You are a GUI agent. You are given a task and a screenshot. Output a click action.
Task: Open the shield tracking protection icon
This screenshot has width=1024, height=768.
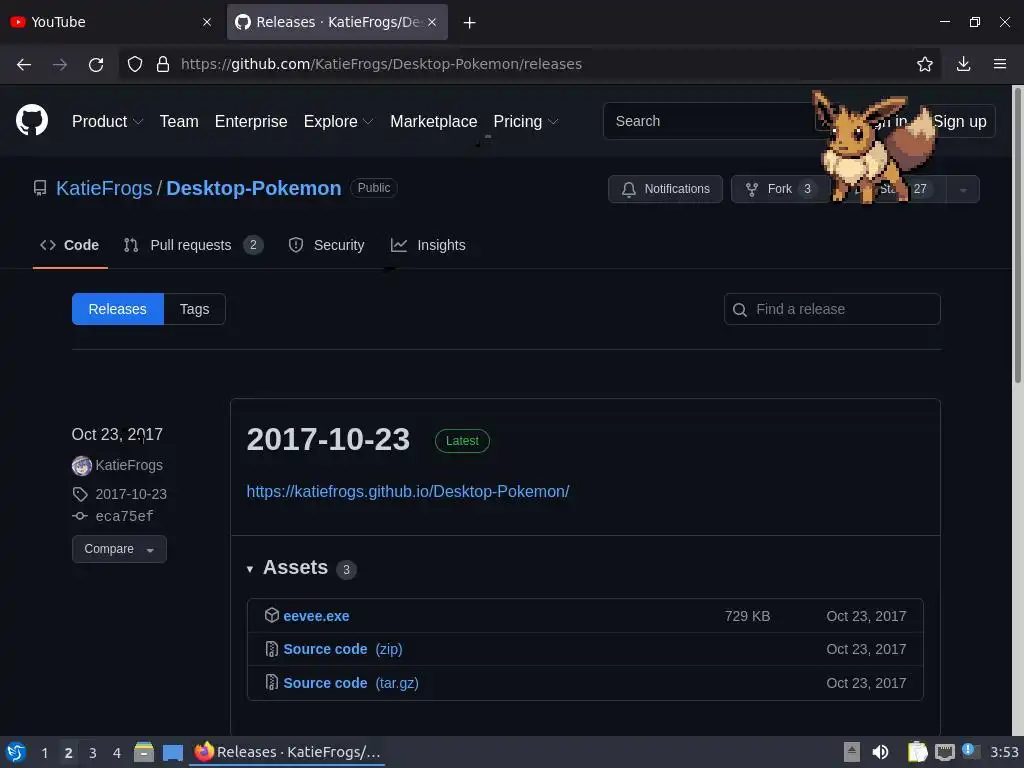pos(135,64)
